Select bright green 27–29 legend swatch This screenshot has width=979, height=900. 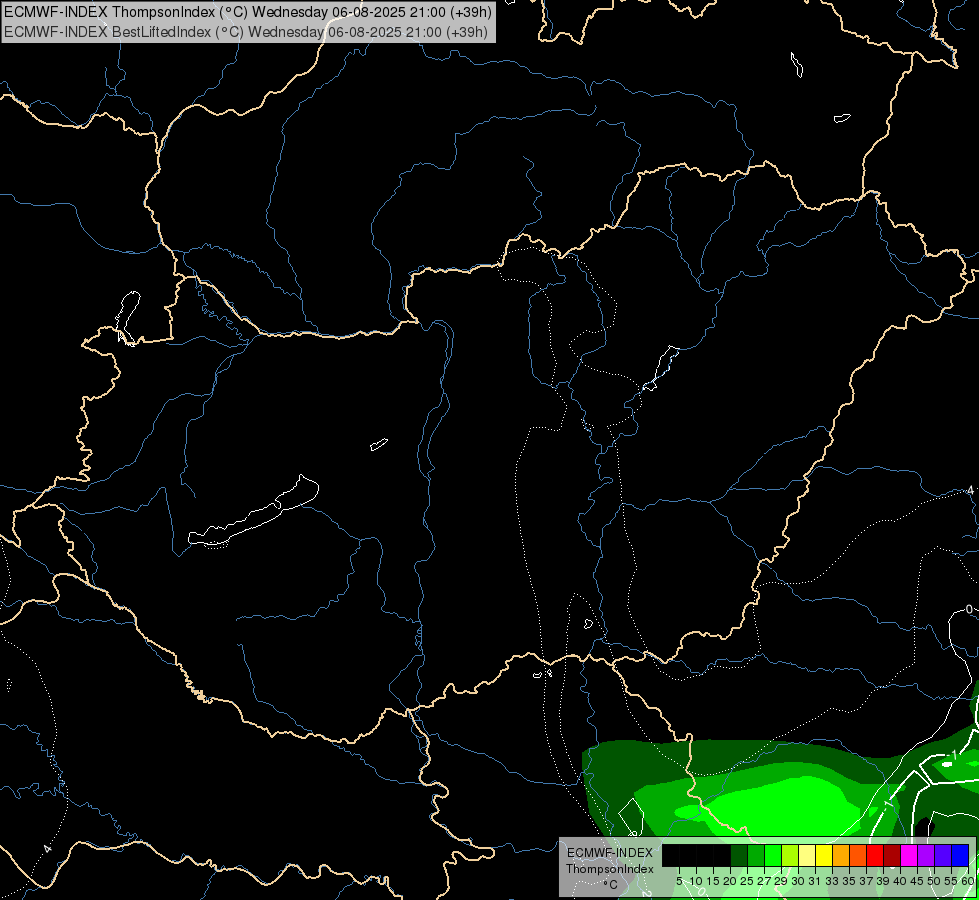tap(773, 855)
